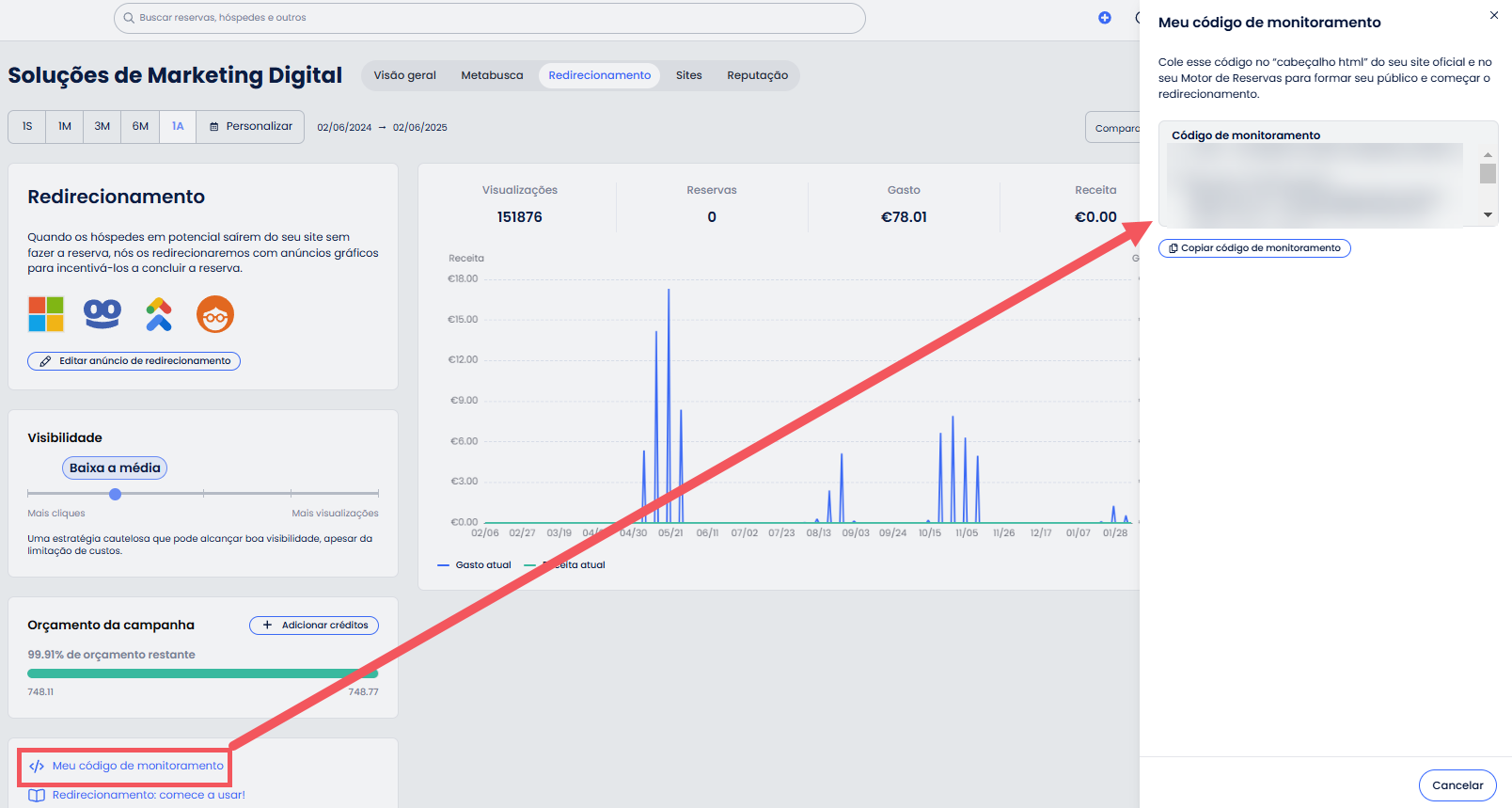Click the Baixa a média visibility label
Image resolution: width=1512 pixels, height=808 pixels.
115,468
